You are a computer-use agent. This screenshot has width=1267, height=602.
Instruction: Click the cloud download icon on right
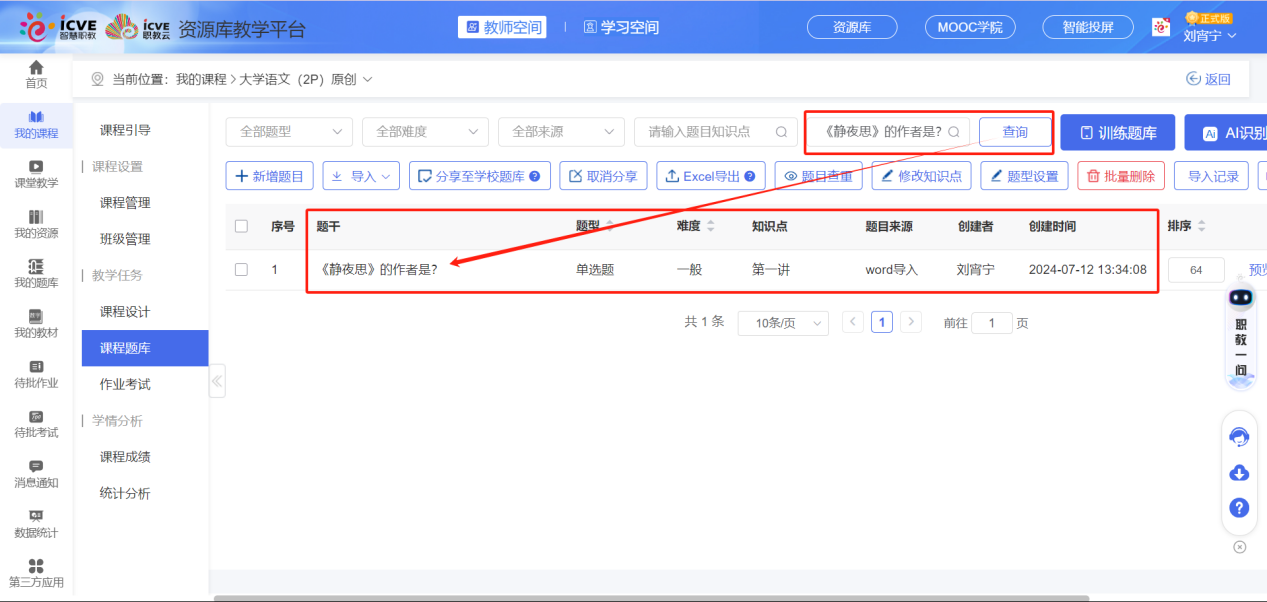point(1239,472)
